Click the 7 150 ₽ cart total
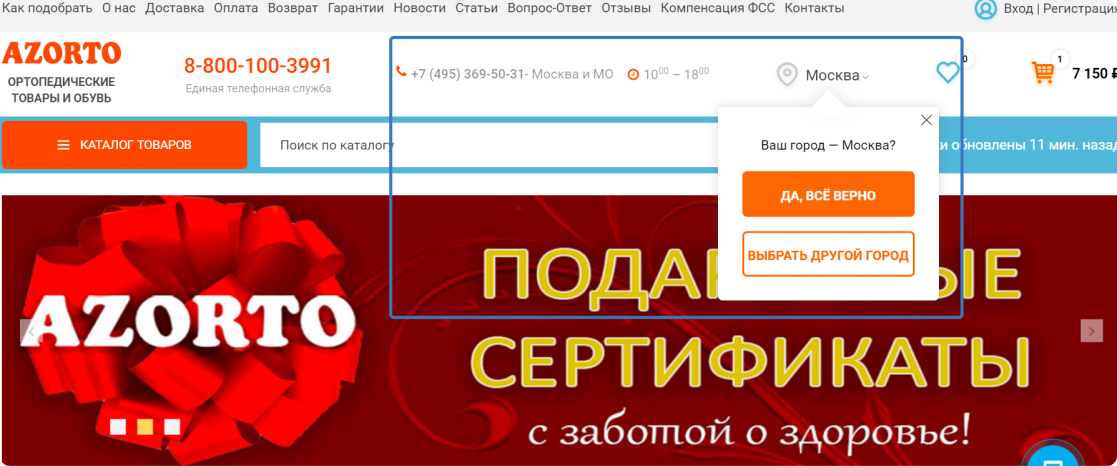Screen dimensions: 1117x466 tap(1093, 73)
